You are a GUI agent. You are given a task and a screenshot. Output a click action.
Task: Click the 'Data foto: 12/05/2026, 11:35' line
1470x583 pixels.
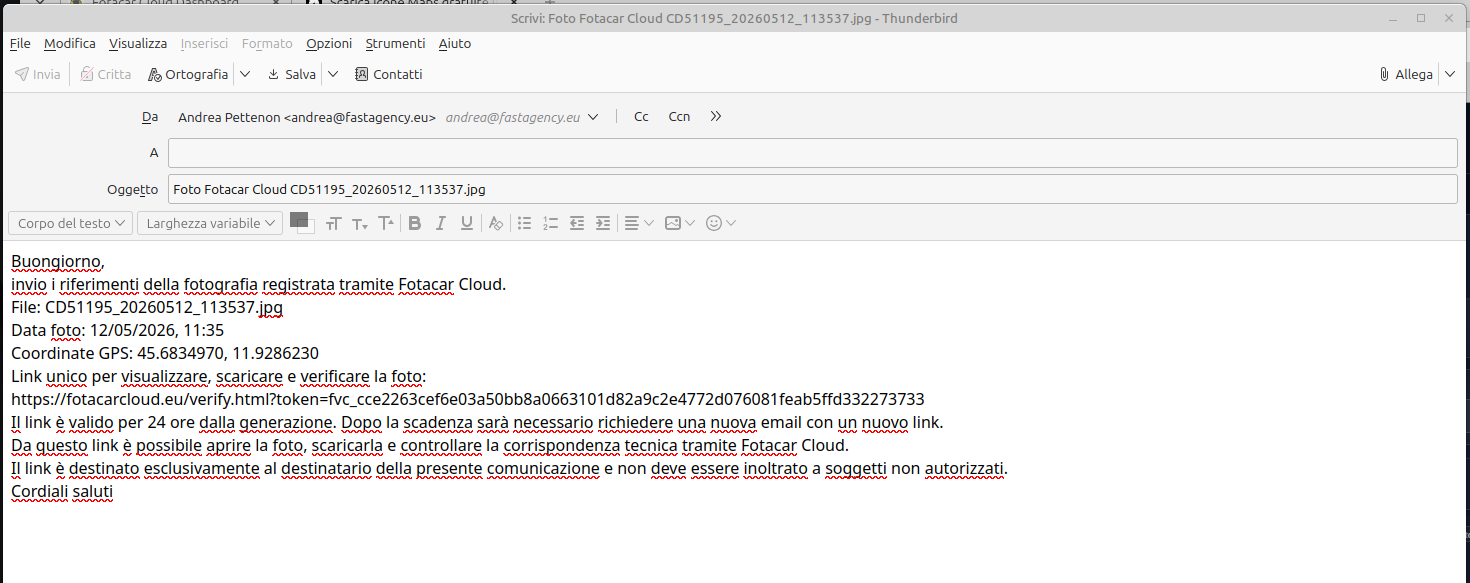117,330
